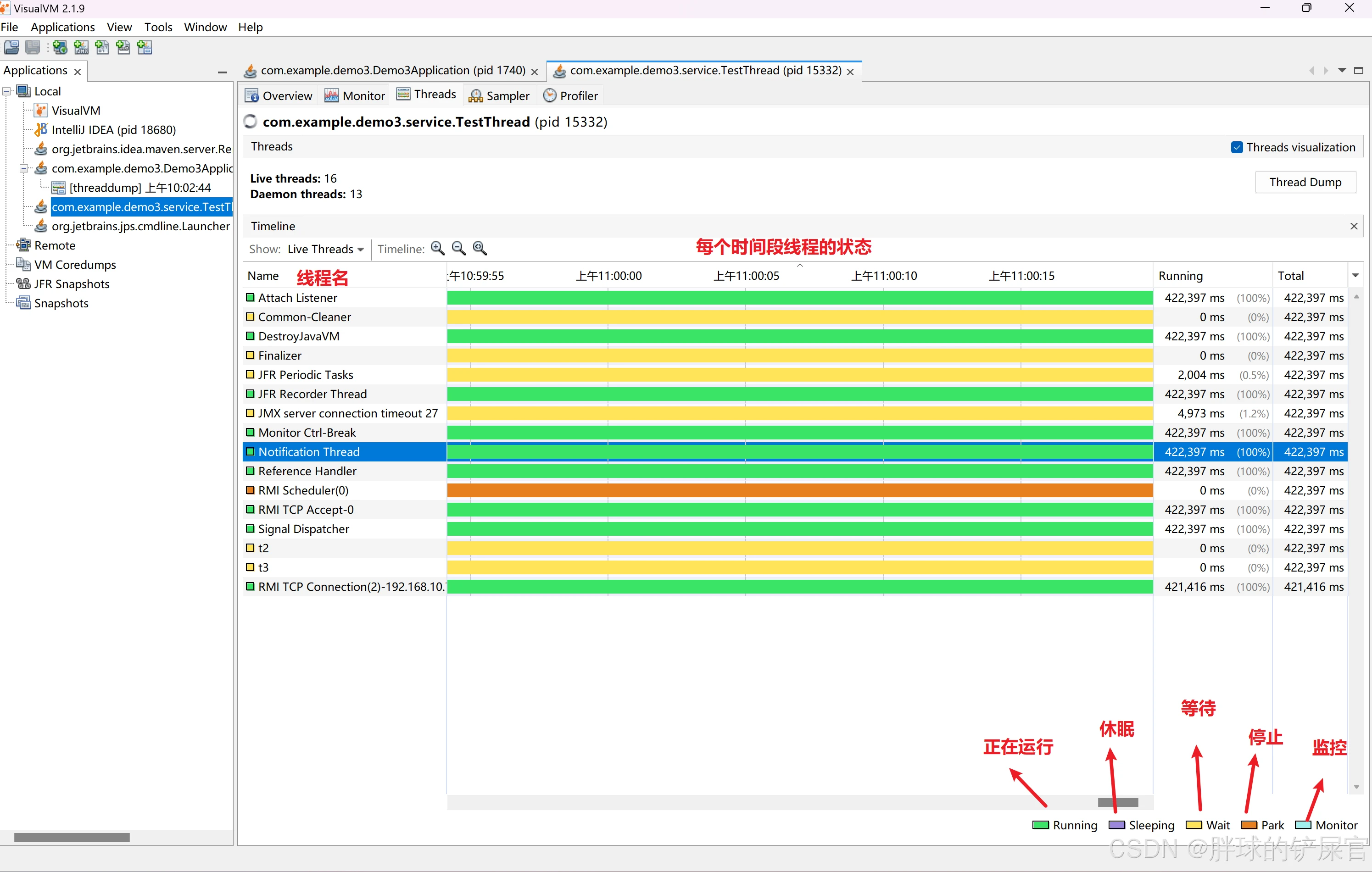The width and height of the screenshot is (1372, 872).
Task: Click the Applications panel horizontal scrollbar
Action: pos(72,837)
